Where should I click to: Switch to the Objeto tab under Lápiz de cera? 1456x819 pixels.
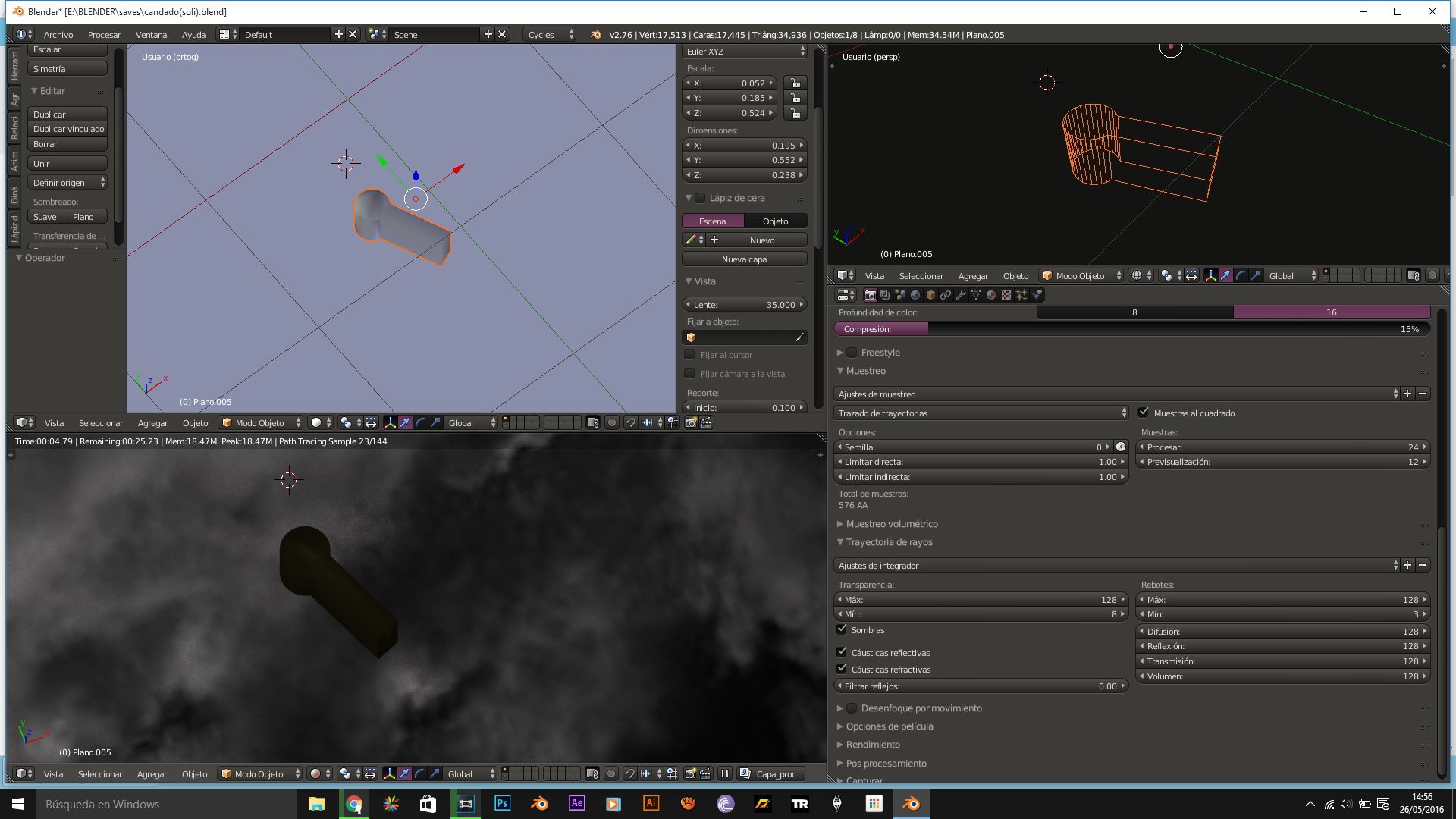pos(775,221)
